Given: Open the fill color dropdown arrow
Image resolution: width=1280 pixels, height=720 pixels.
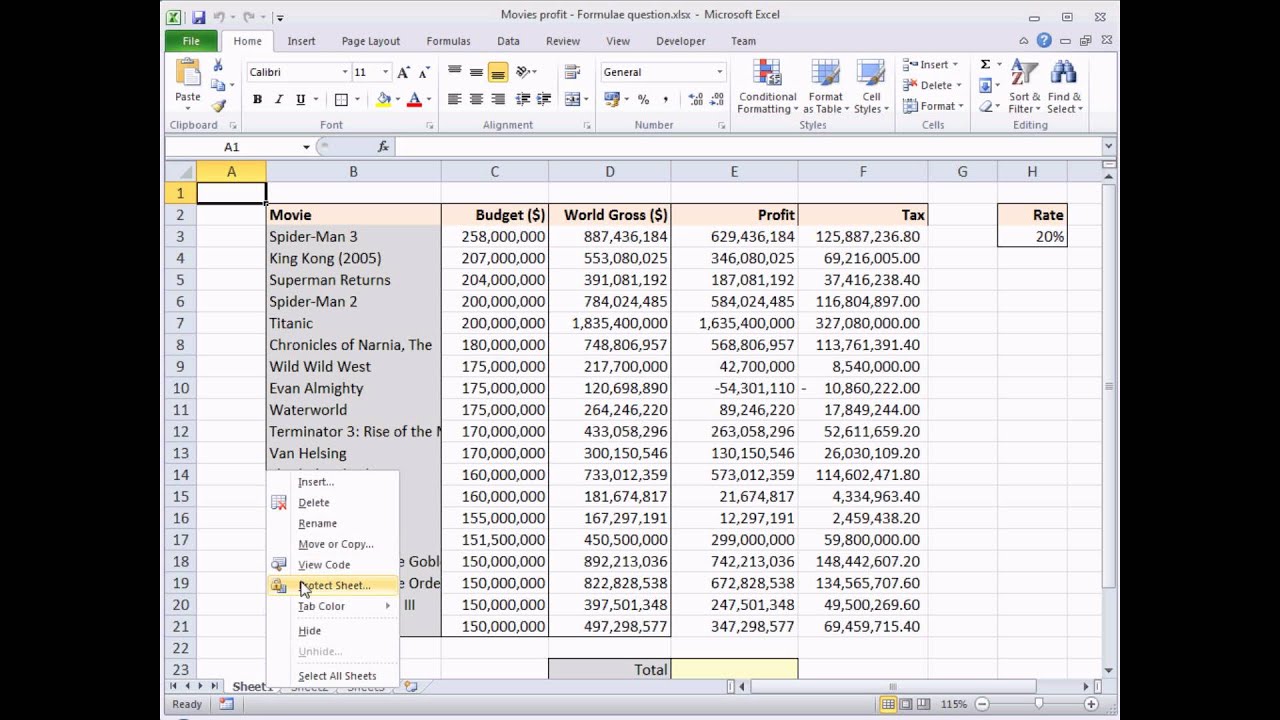Looking at the screenshot, I should point(397,99).
